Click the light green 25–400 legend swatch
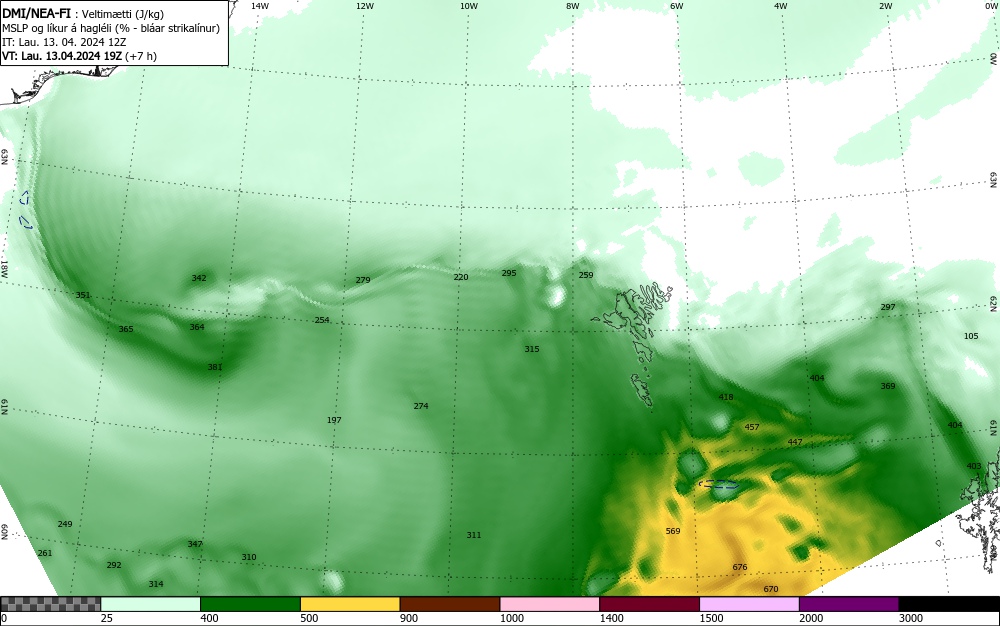 pos(151,604)
